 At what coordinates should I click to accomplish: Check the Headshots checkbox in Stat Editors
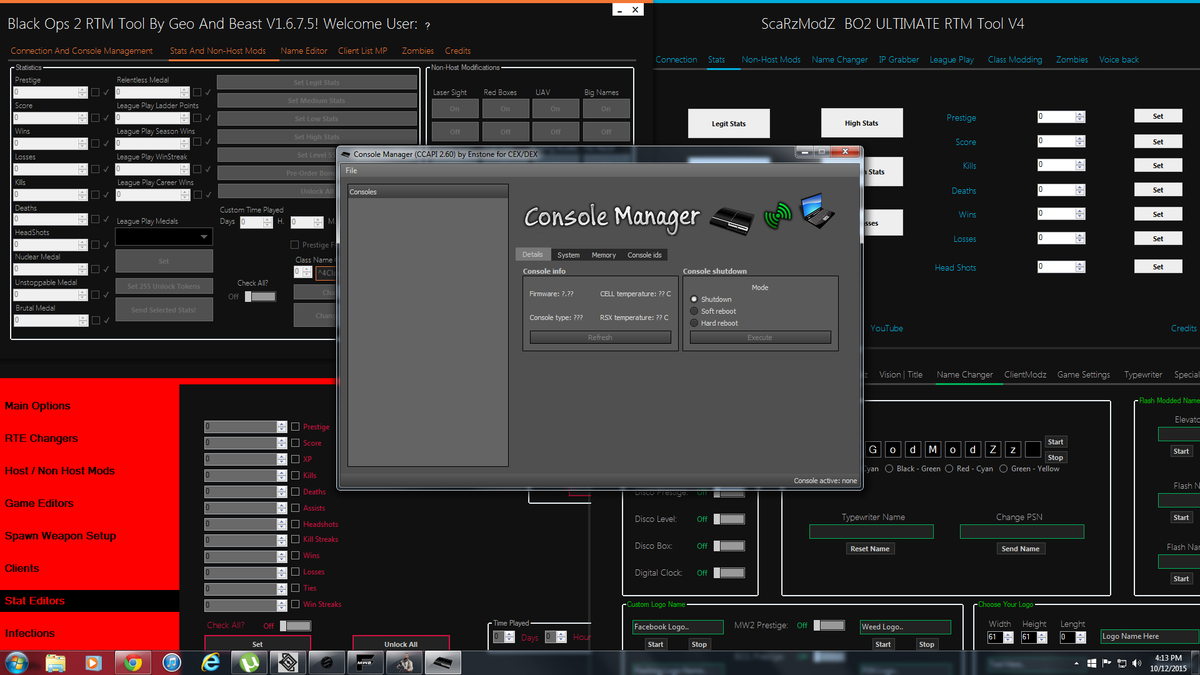pos(295,524)
